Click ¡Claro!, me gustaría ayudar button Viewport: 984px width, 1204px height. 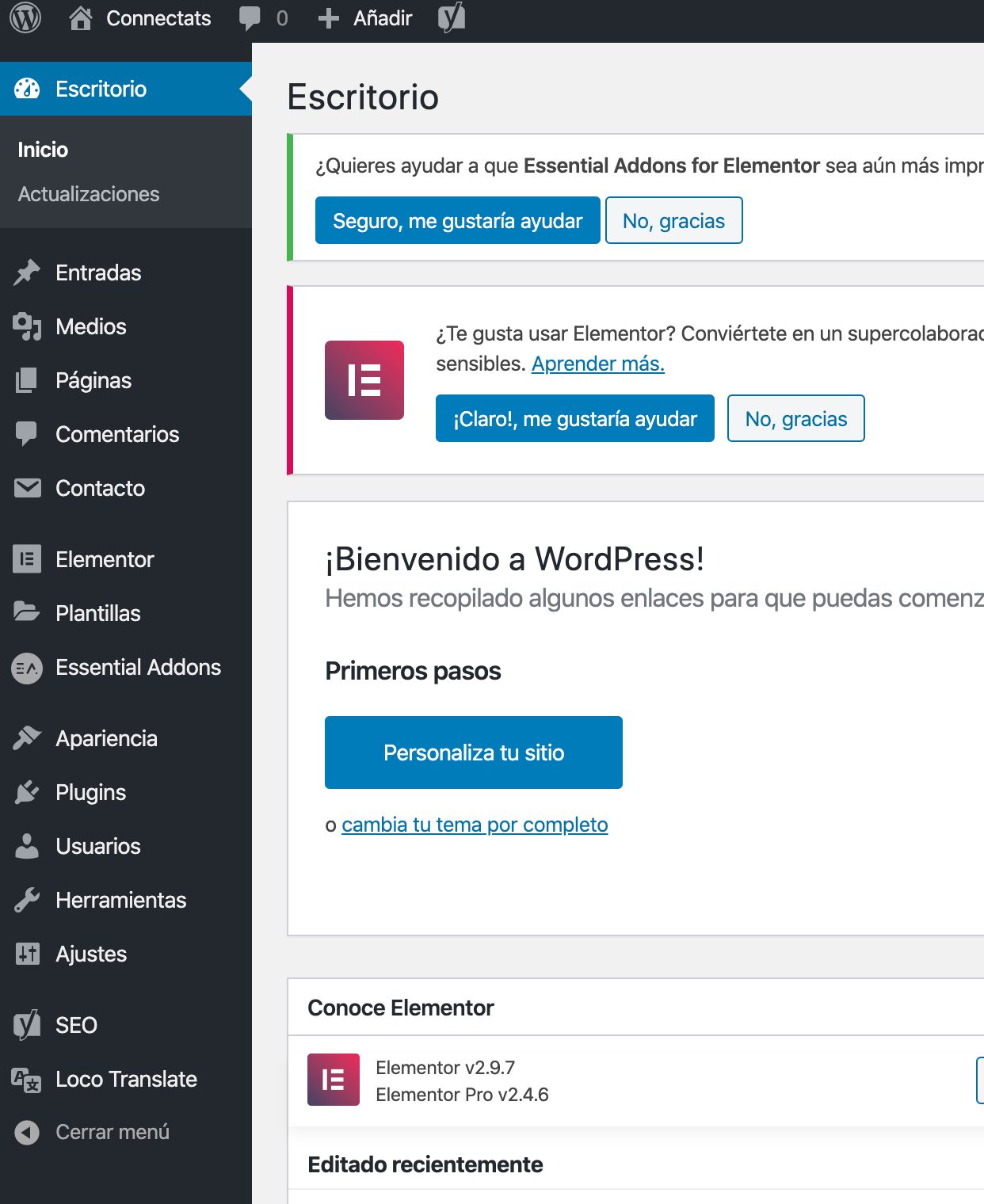(575, 418)
